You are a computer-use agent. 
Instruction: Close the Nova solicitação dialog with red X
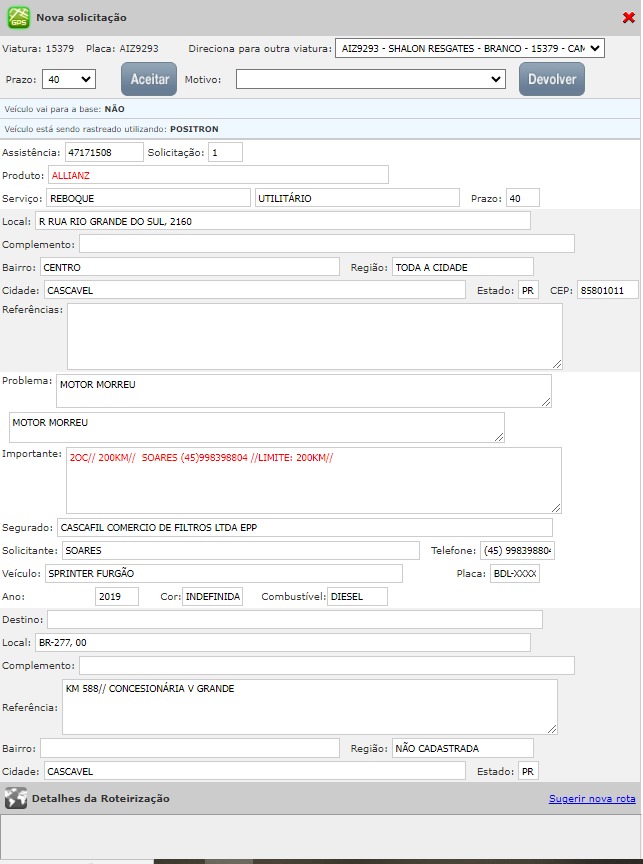(628, 17)
